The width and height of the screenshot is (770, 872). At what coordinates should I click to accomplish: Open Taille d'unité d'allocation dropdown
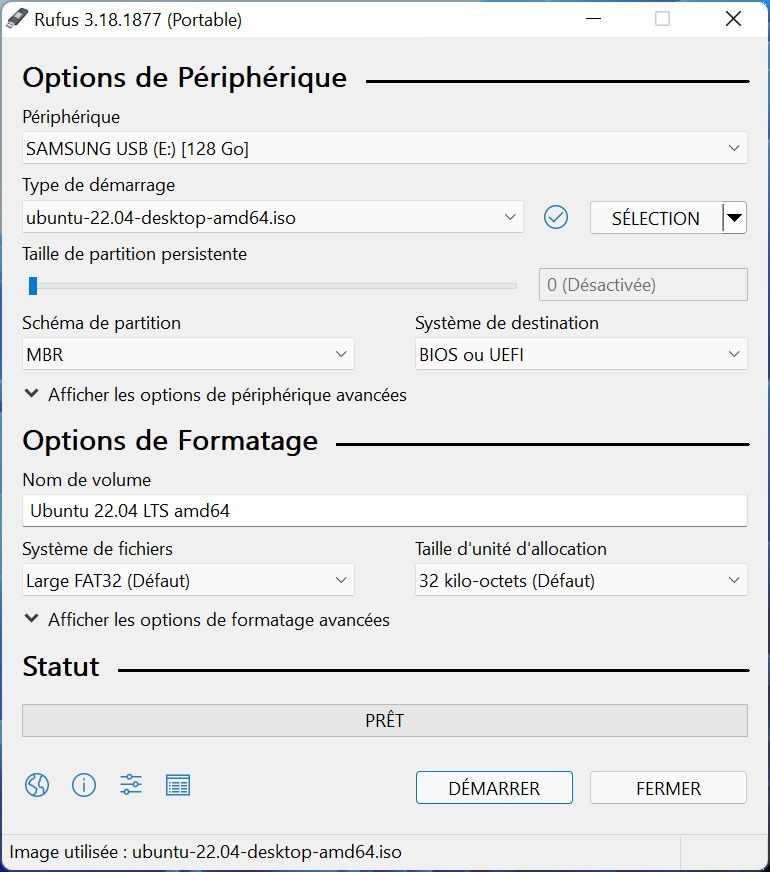(581, 580)
